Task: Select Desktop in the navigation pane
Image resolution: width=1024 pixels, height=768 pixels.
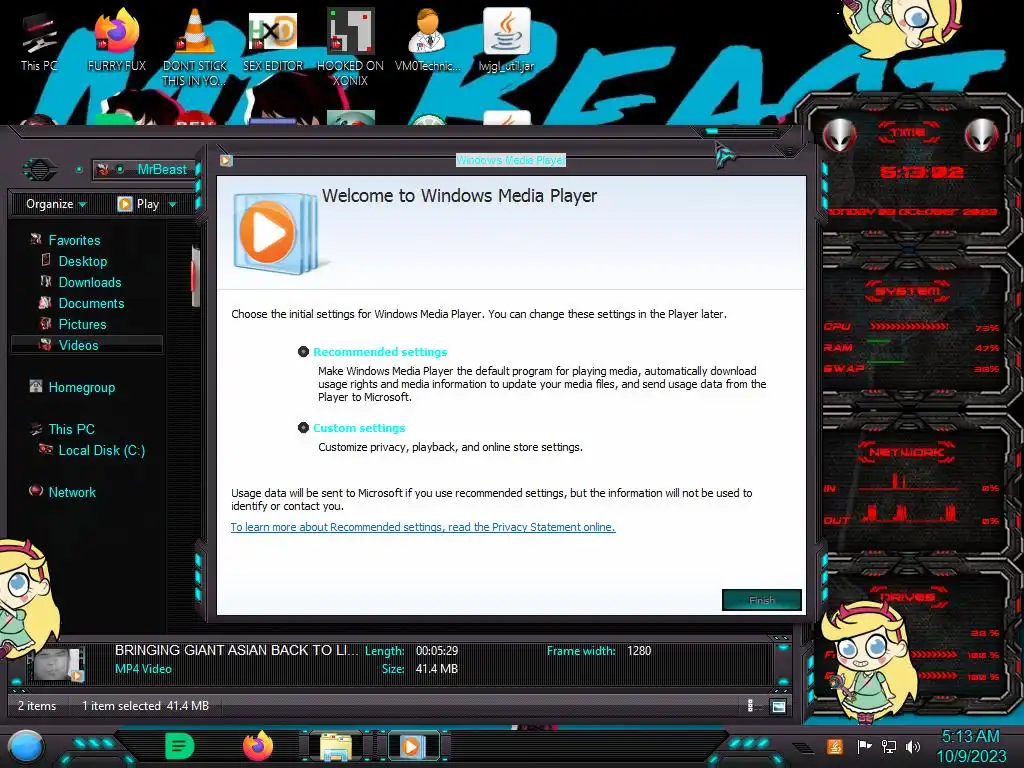Action: click(x=83, y=261)
